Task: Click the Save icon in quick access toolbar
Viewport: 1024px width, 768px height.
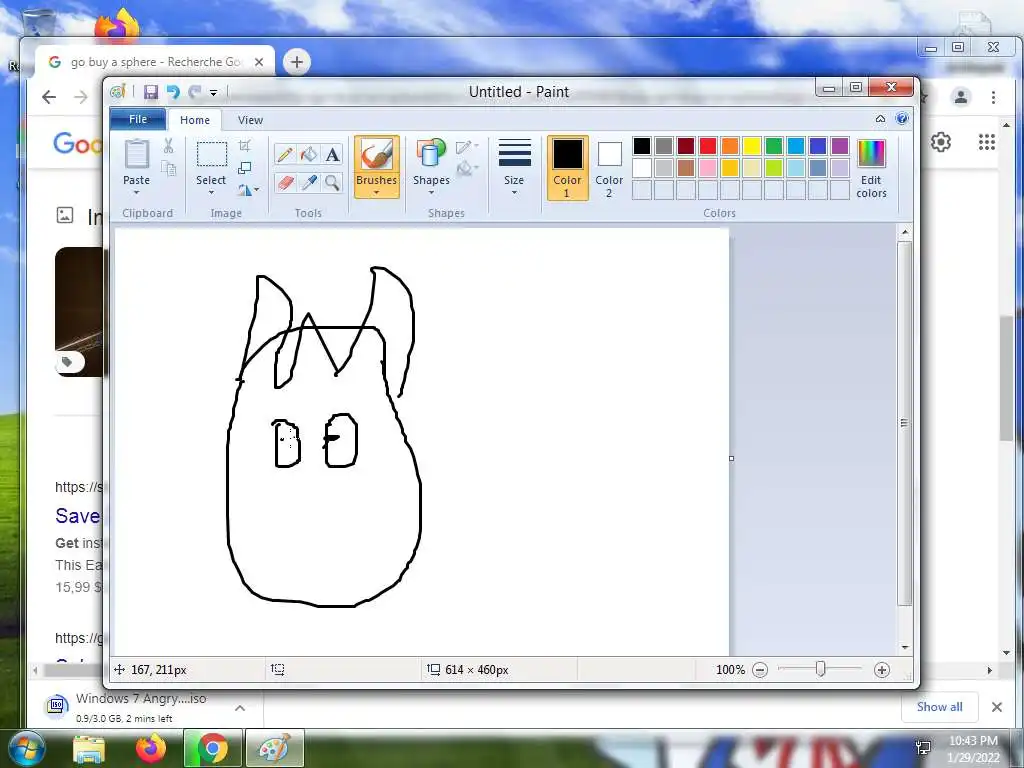Action: 151,92
